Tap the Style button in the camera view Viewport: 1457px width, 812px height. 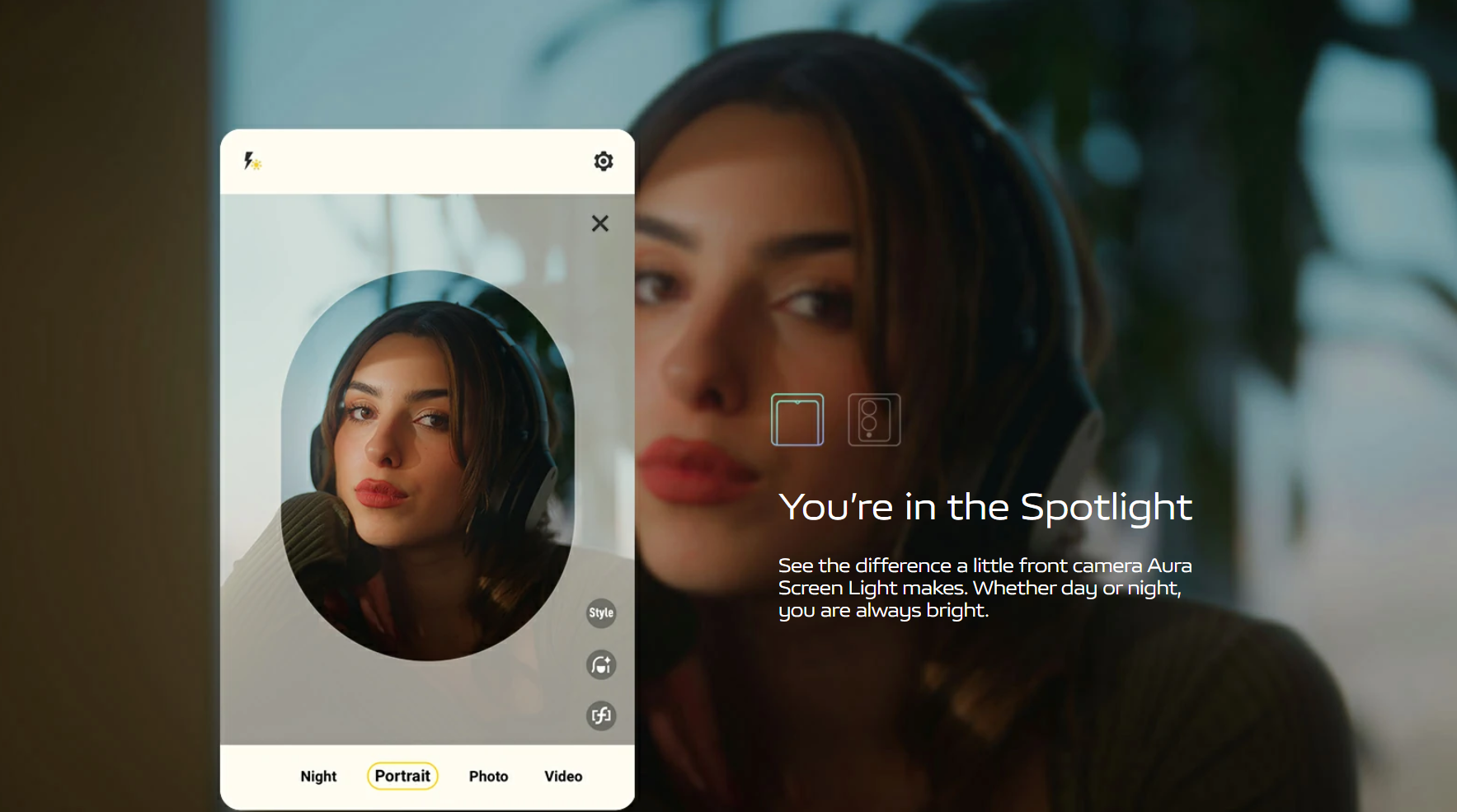(x=601, y=613)
